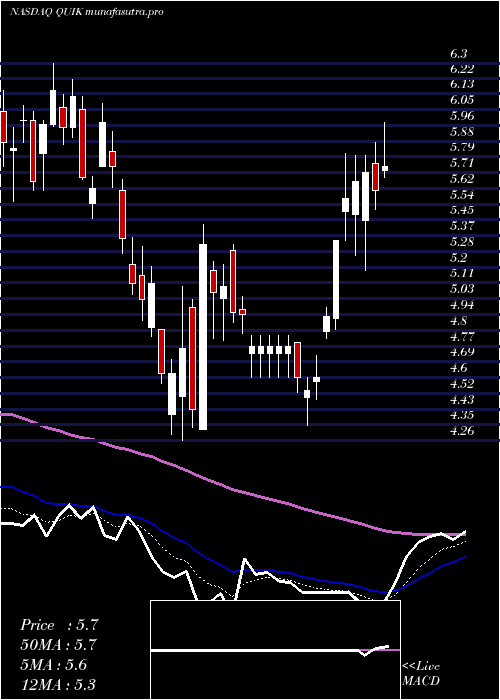The image size is (500, 700).
Task: Click the 5.03 price axis label
Action: [462, 289]
